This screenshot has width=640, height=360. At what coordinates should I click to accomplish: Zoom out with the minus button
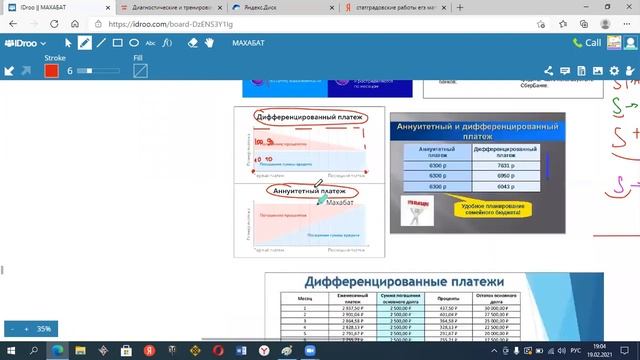pos(12,329)
